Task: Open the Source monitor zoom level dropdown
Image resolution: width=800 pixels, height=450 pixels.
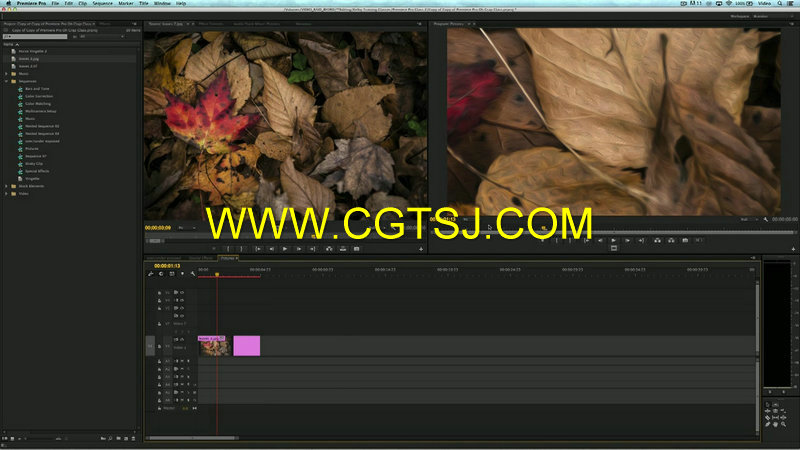Action: 187,228
